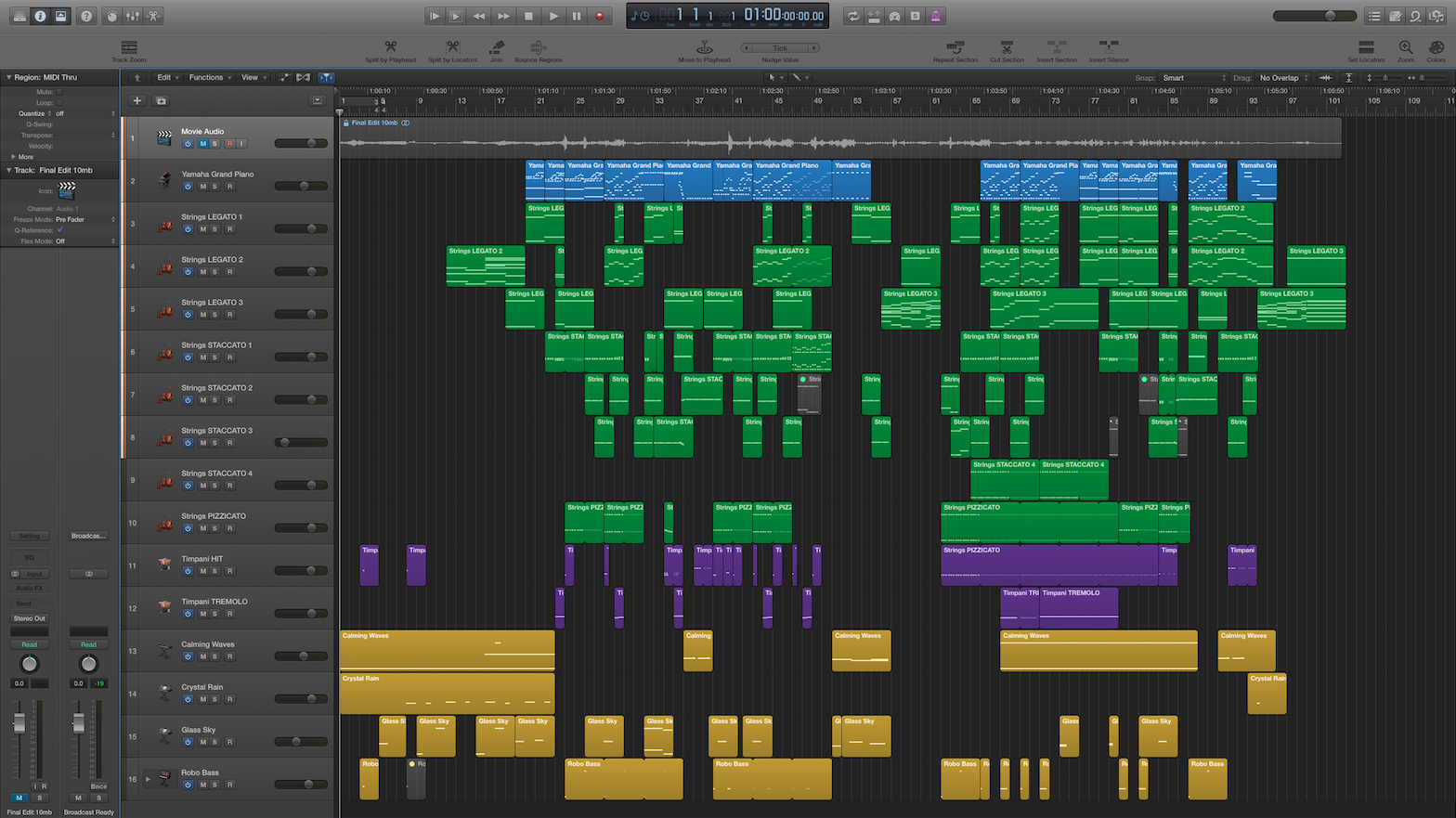Solo the Yamaha Grand Piano track
1456x818 pixels.
click(215, 187)
